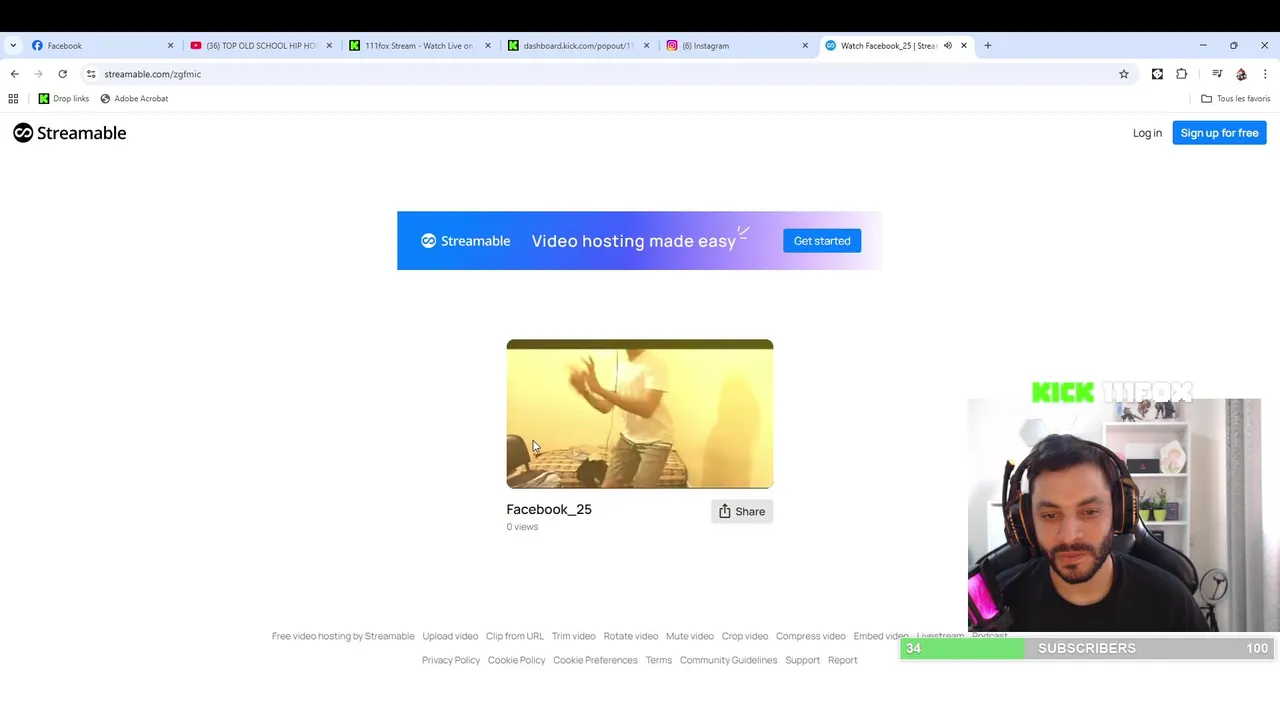Open the Privacy Policy link
The width and height of the screenshot is (1280, 720).
pos(451,660)
